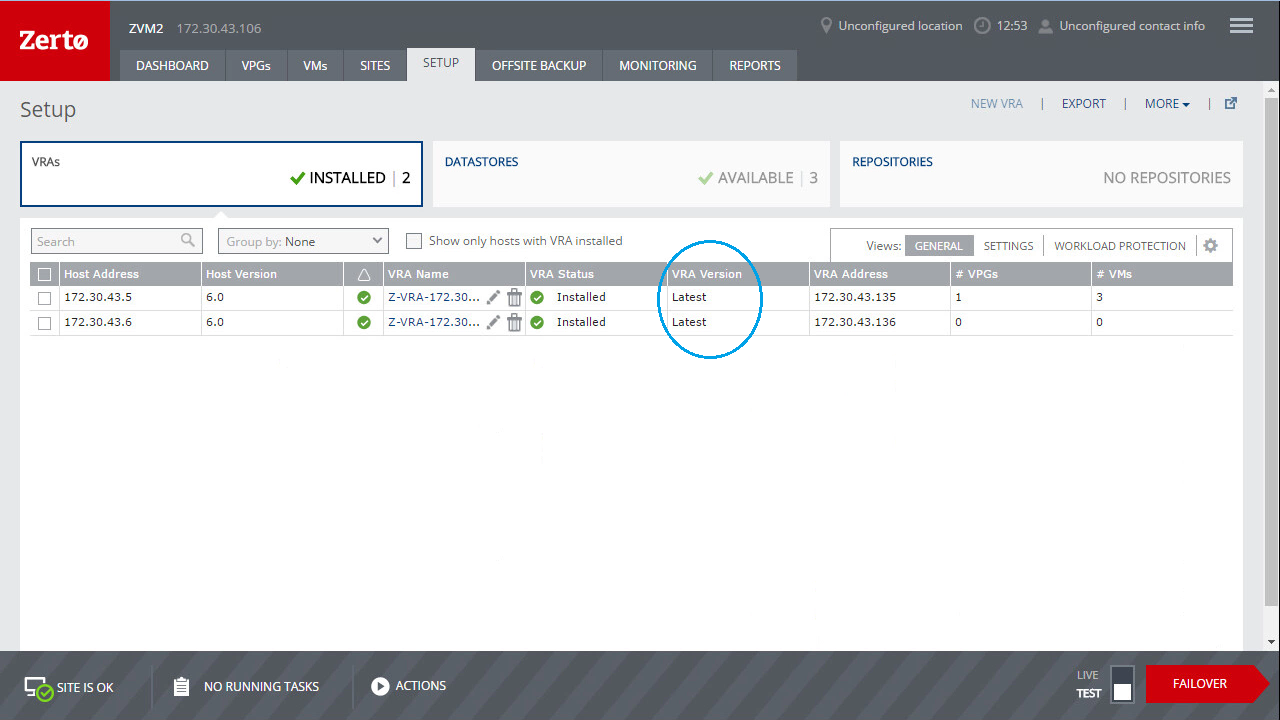
Task: Toggle the Live/Test failover switch
Action: (x=1122, y=684)
